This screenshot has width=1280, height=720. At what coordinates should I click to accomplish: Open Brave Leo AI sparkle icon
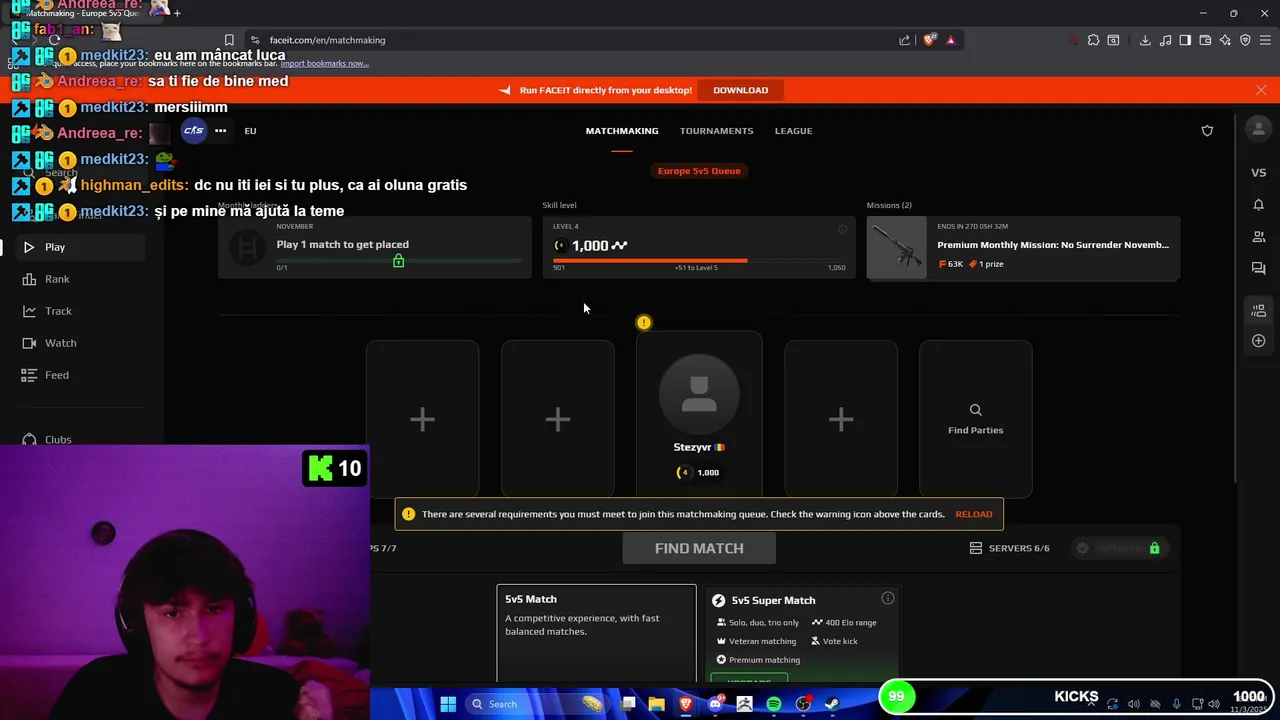click(x=1225, y=40)
